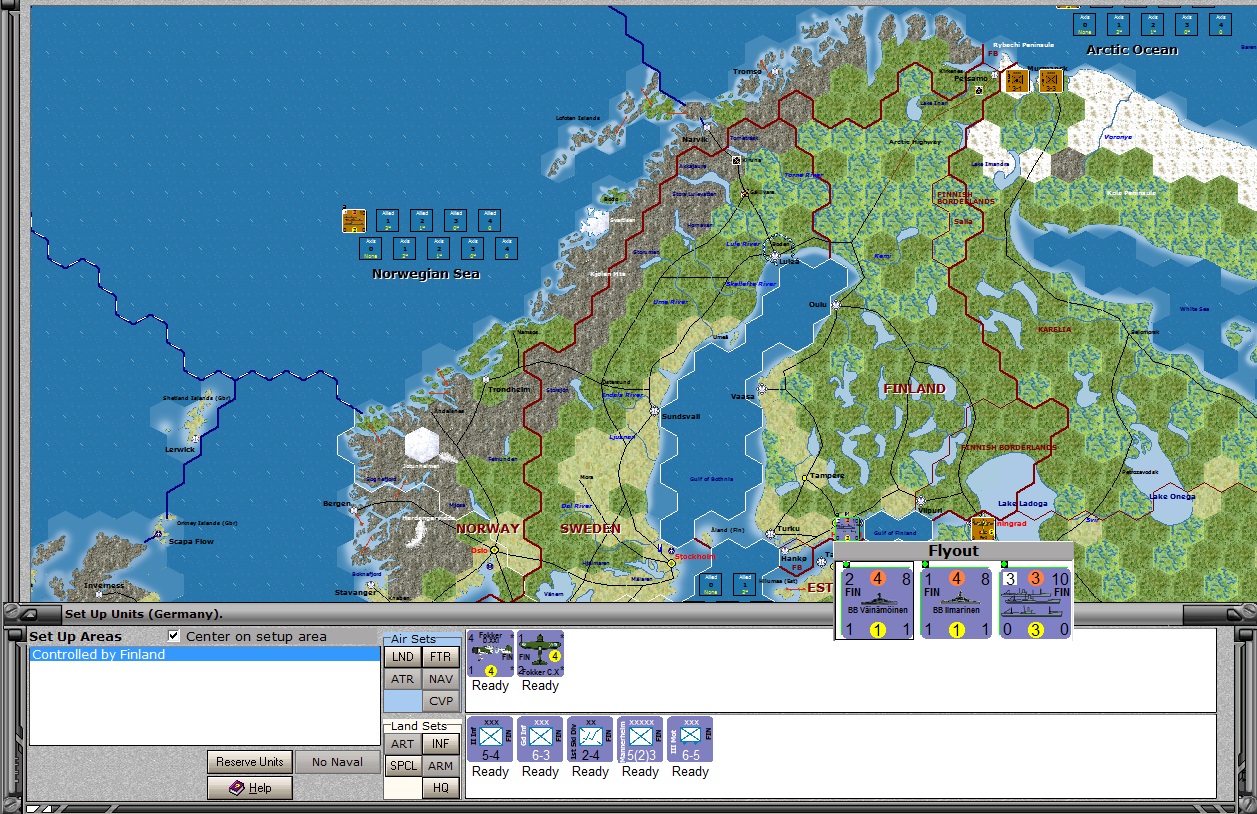Pick the Gd Inf 6-3 corps counter
This screenshot has height=814, width=1257.
coord(540,739)
